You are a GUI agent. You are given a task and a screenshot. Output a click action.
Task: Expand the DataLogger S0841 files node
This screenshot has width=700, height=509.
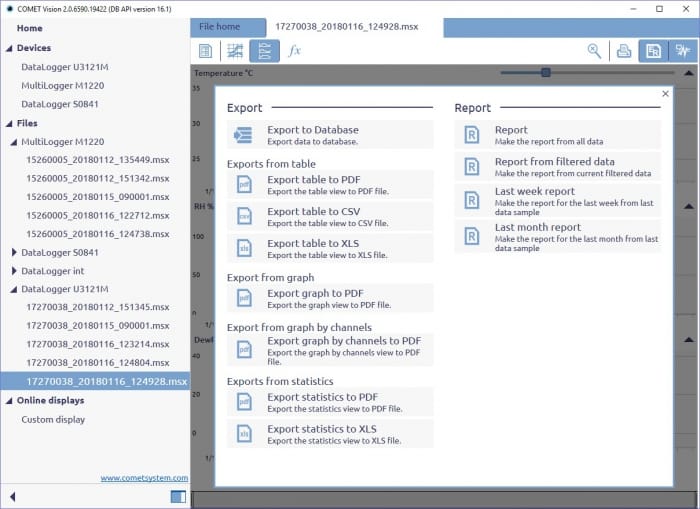click(x=14, y=253)
